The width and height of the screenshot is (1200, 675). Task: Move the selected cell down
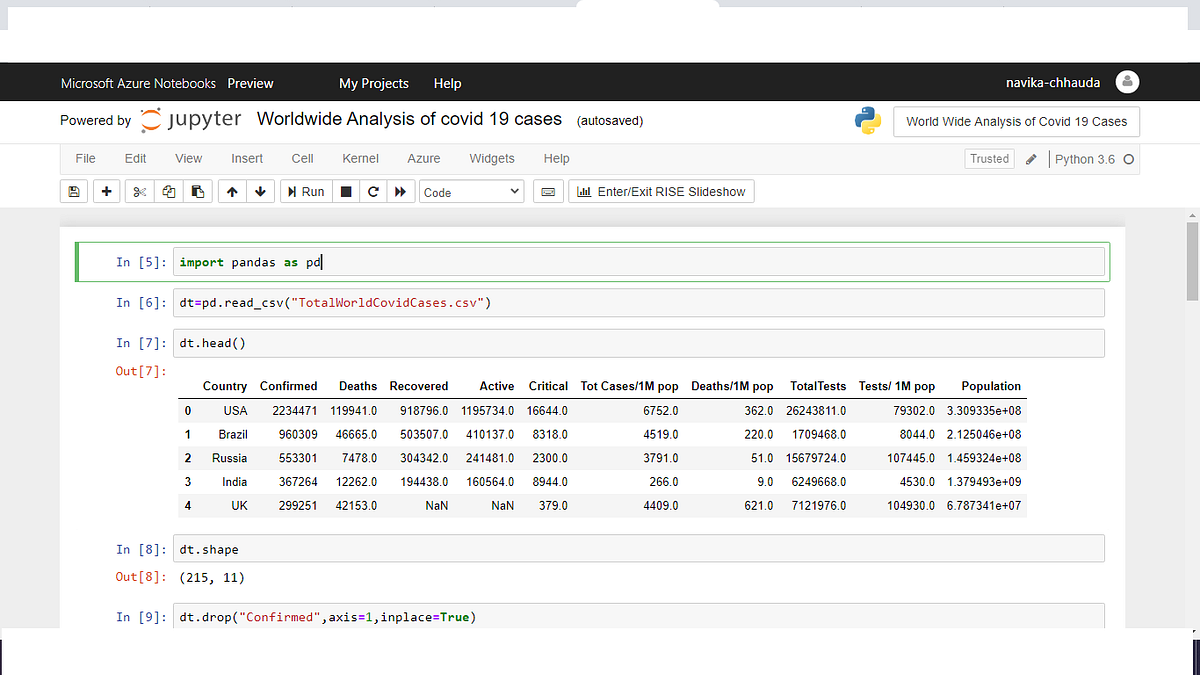point(260,190)
